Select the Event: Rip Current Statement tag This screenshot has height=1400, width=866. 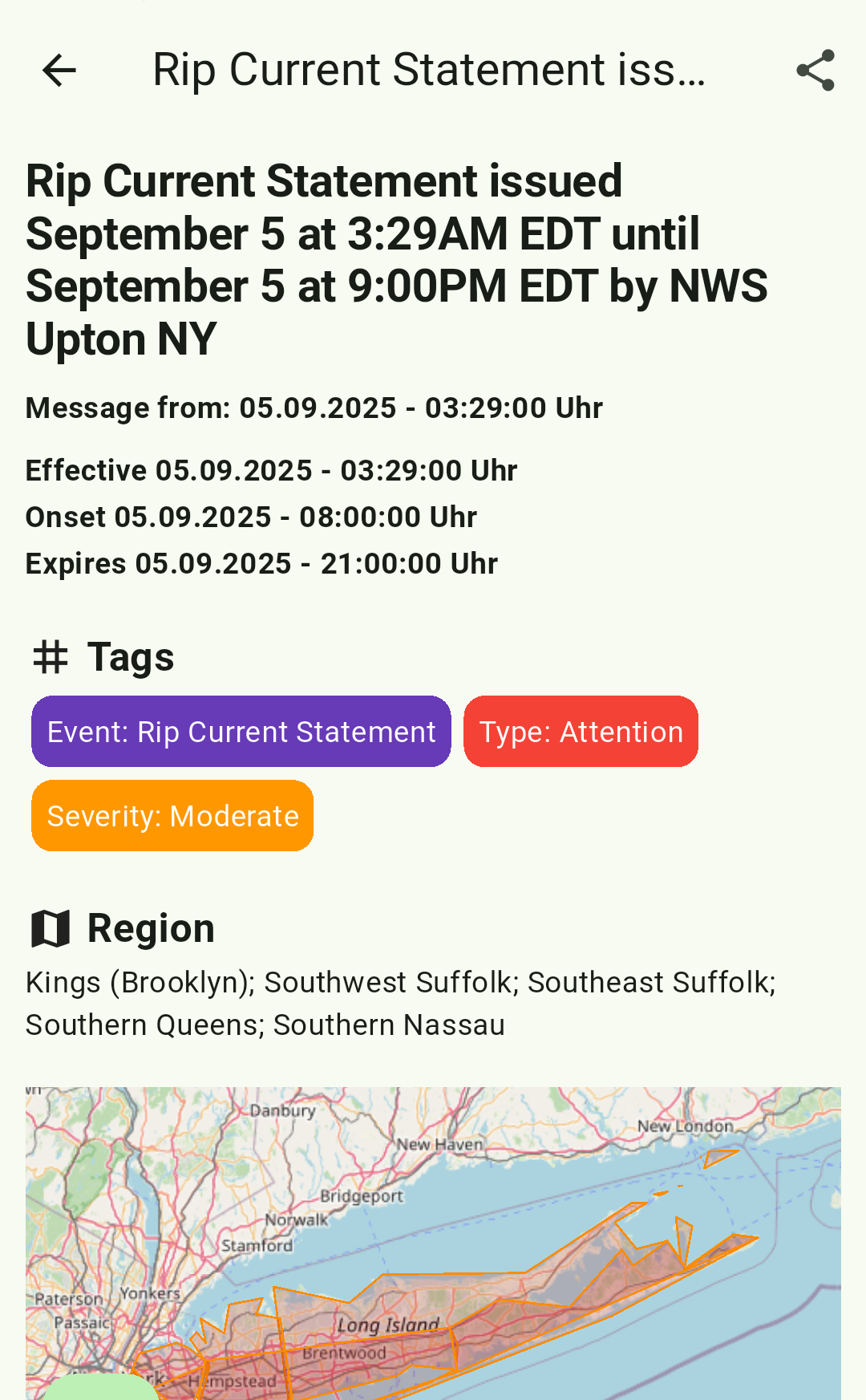click(x=241, y=732)
